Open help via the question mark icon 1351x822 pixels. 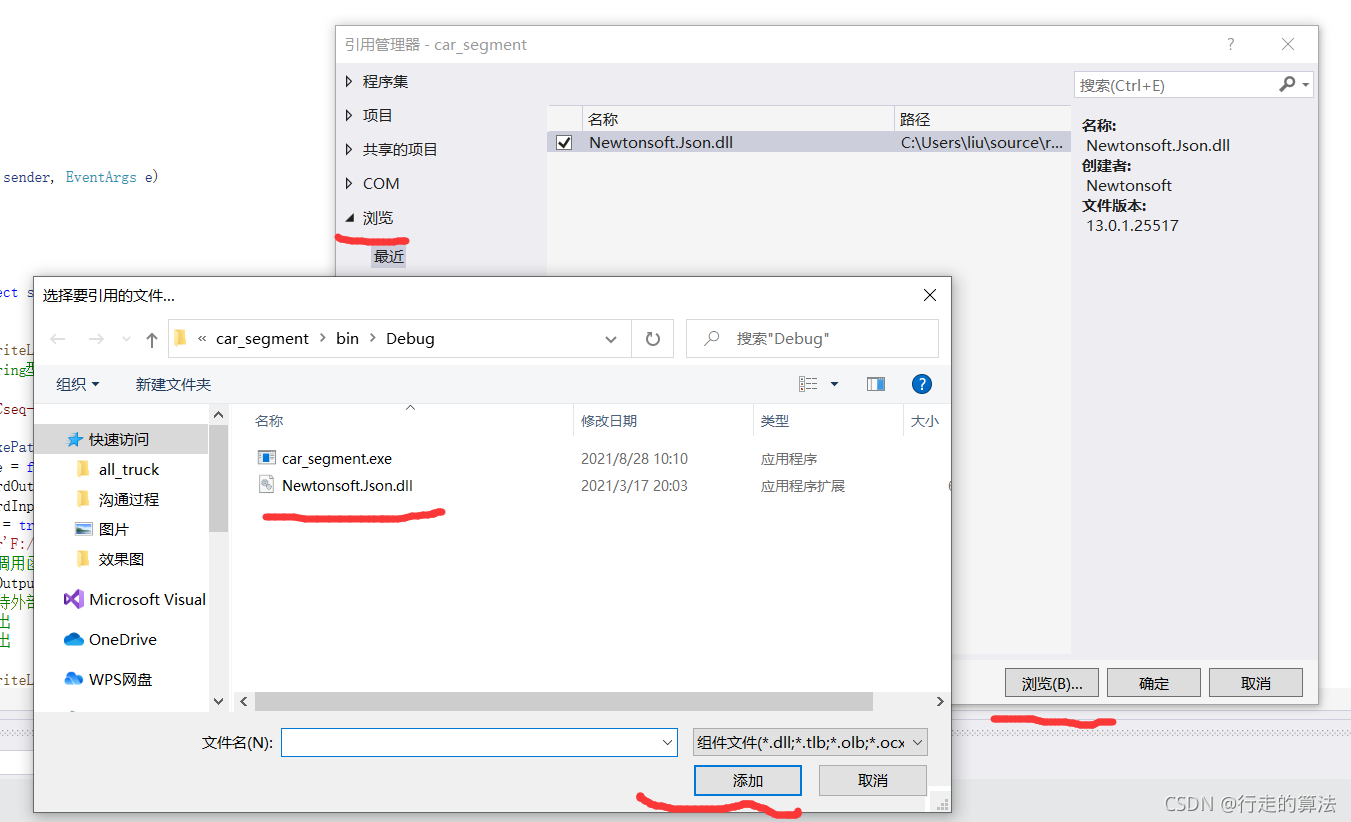point(921,383)
